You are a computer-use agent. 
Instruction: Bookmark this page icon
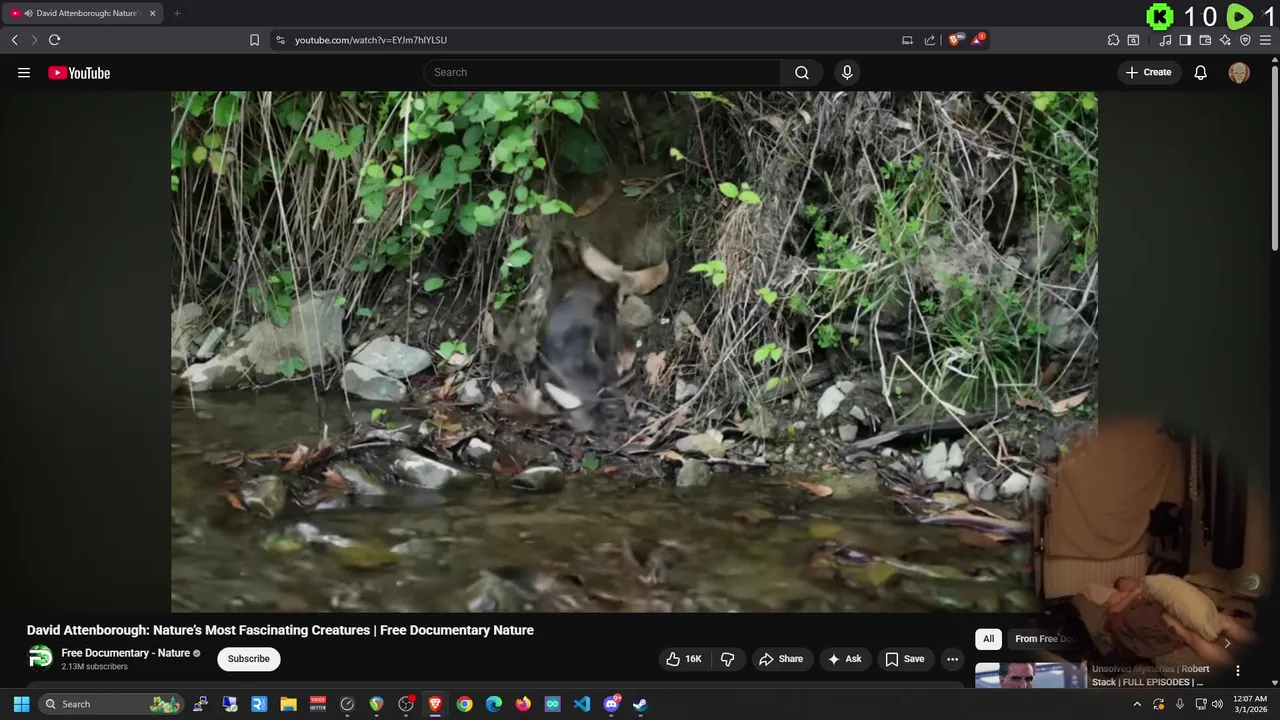254,40
